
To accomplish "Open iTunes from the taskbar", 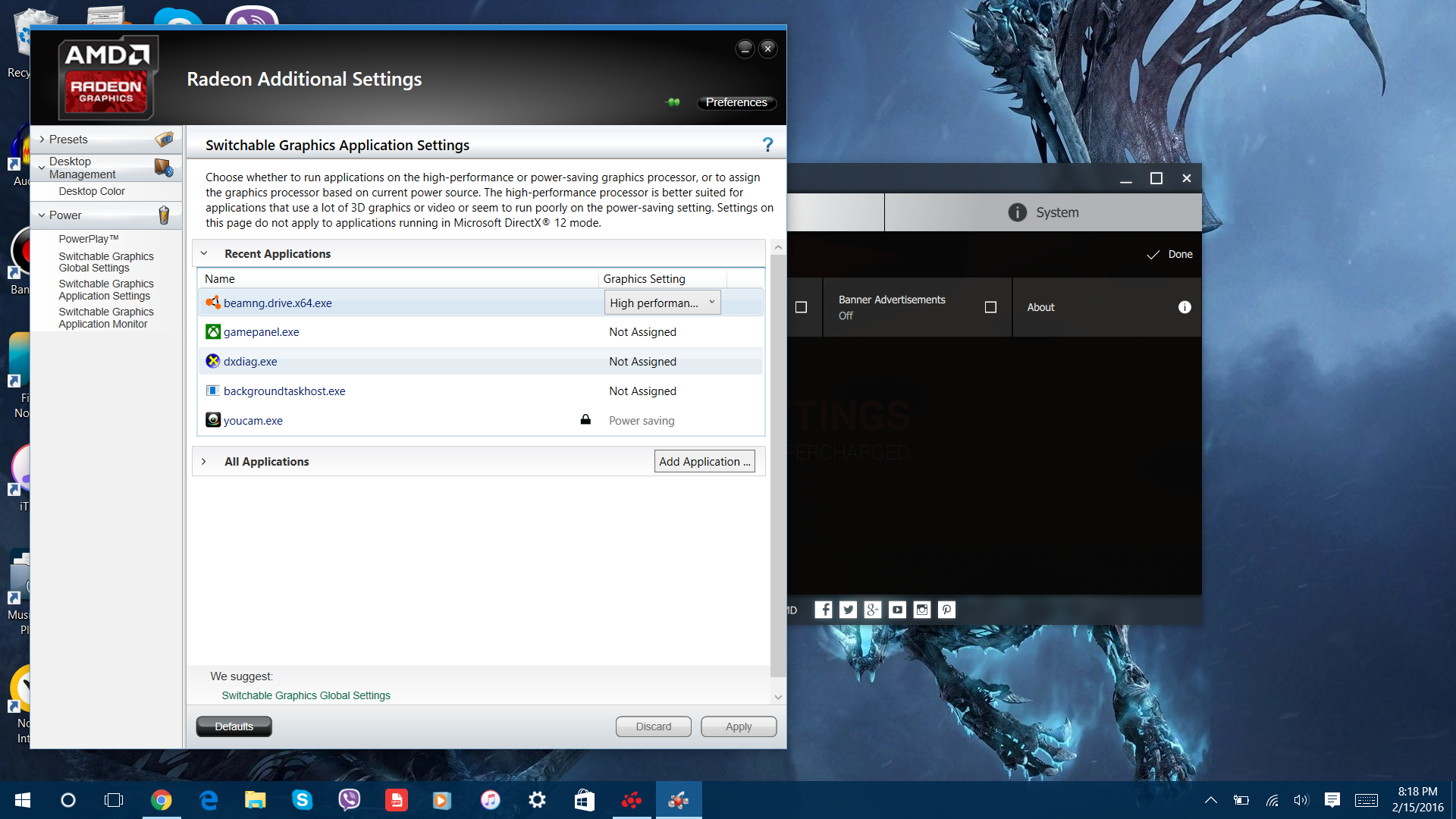I will (490, 800).
